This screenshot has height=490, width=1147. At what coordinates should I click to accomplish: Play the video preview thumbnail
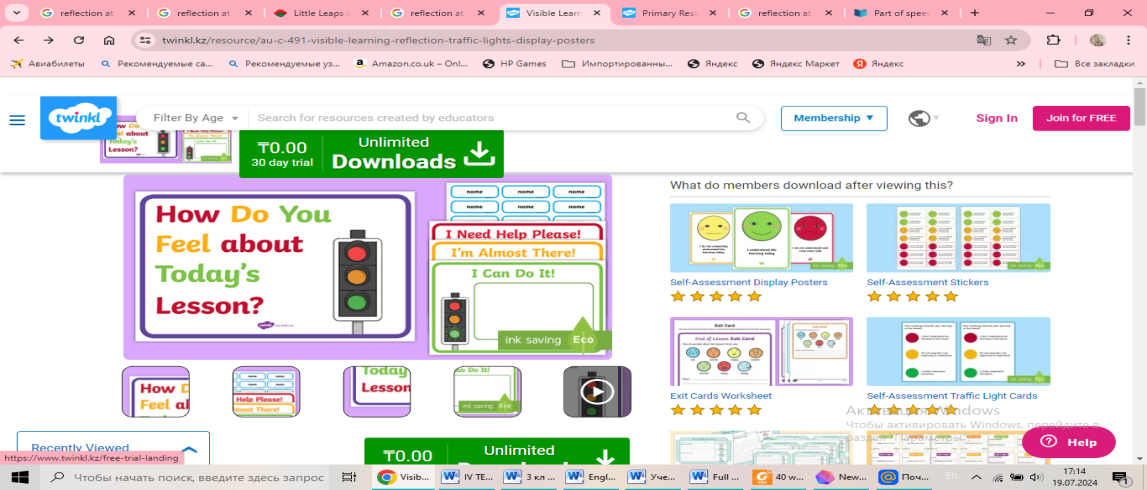tap(597, 392)
